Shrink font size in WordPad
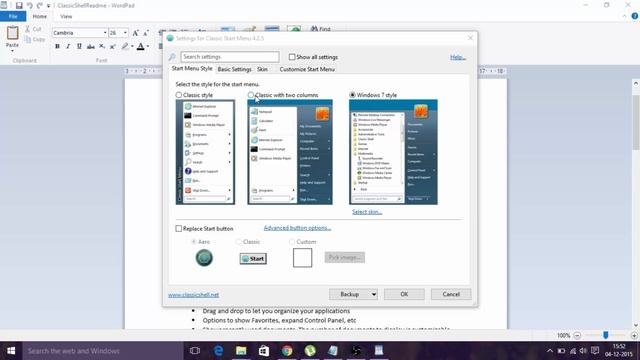The image size is (640, 360). [x=146, y=33]
